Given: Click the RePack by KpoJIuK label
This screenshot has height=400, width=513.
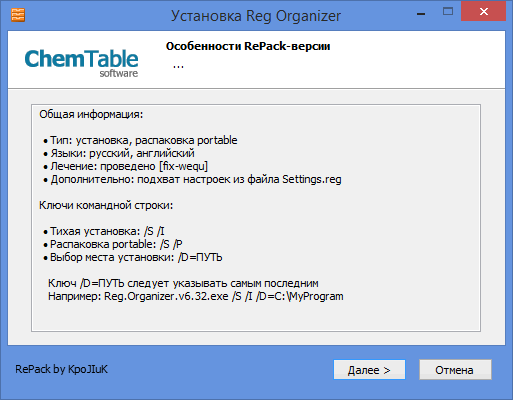Looking at the screenshot, I should 62,369.
